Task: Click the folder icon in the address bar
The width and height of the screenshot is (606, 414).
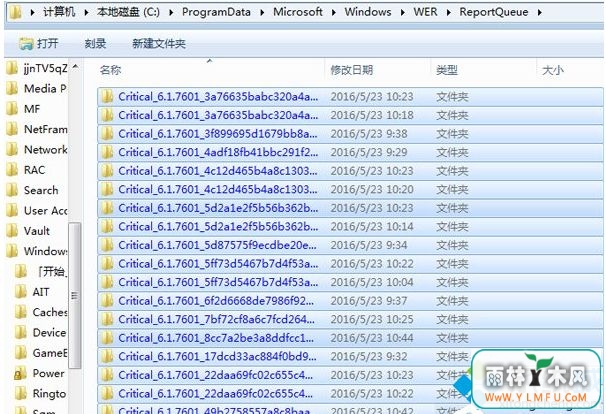Action: tap(15, 12)
